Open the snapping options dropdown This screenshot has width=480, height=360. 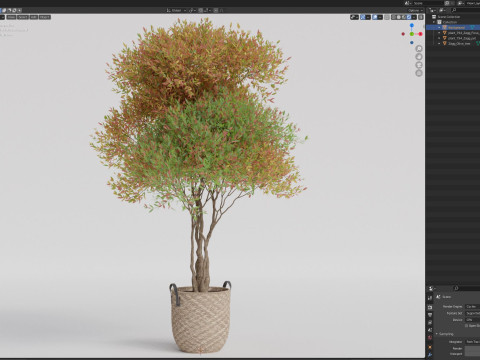tap(207, 10)
